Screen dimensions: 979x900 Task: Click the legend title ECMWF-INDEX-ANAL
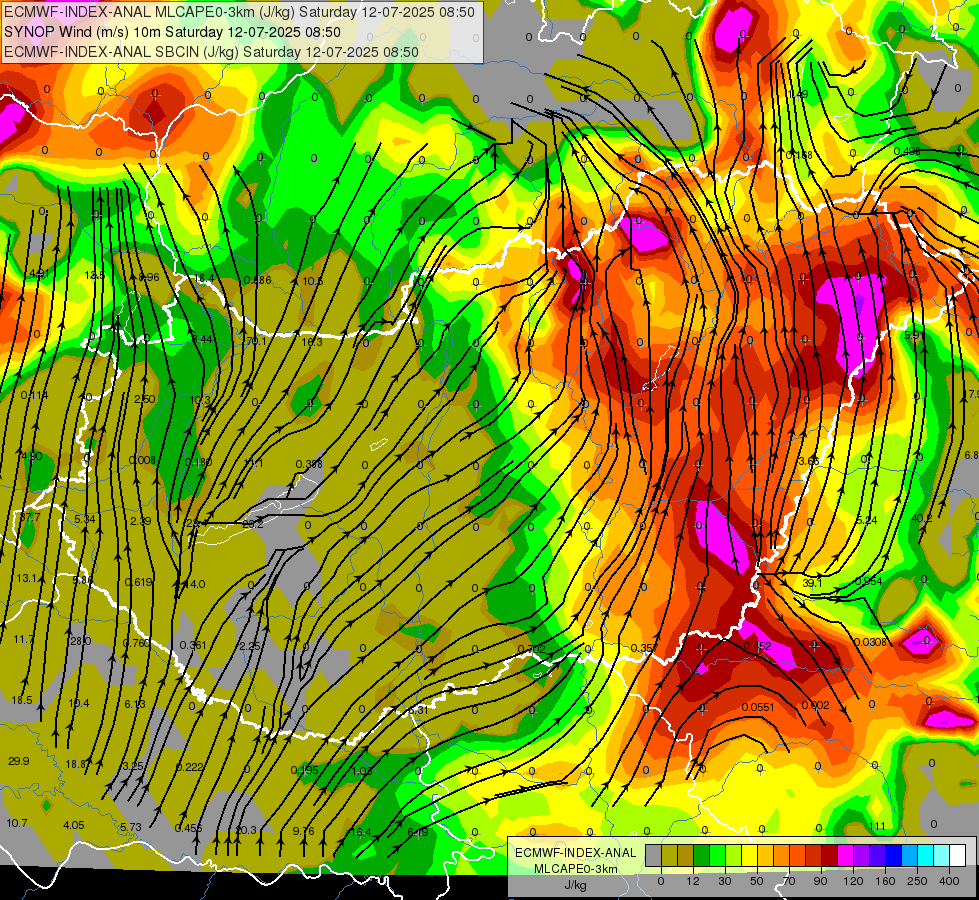pos(576,853)
